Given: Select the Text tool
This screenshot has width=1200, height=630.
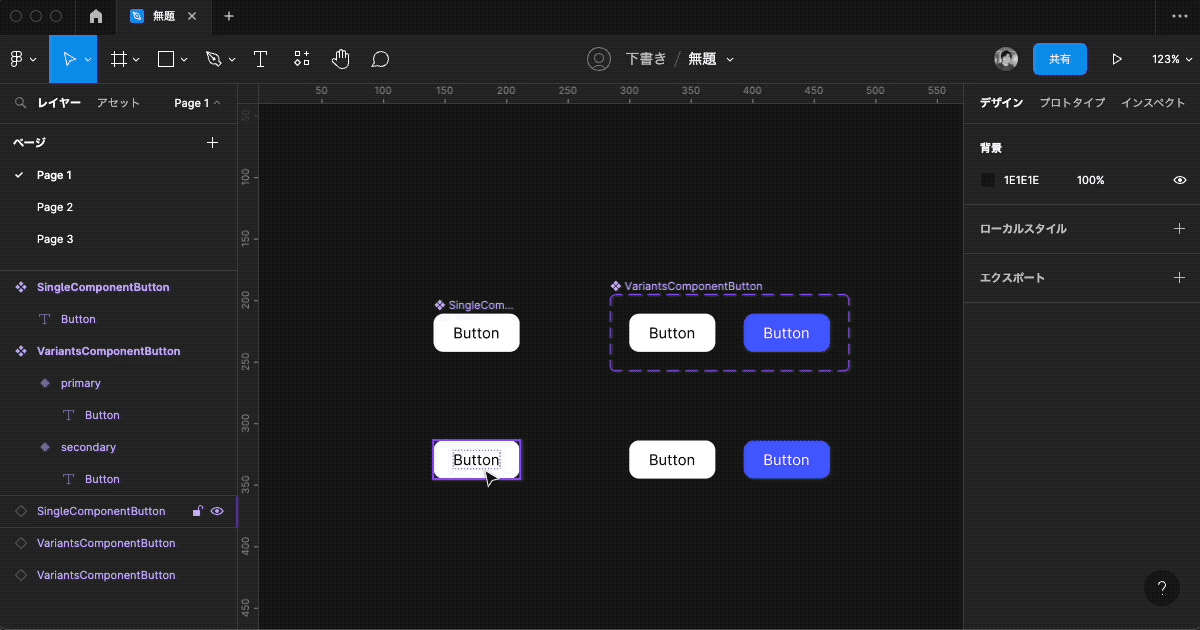Looking at the screenshot, I should point(260,59).
